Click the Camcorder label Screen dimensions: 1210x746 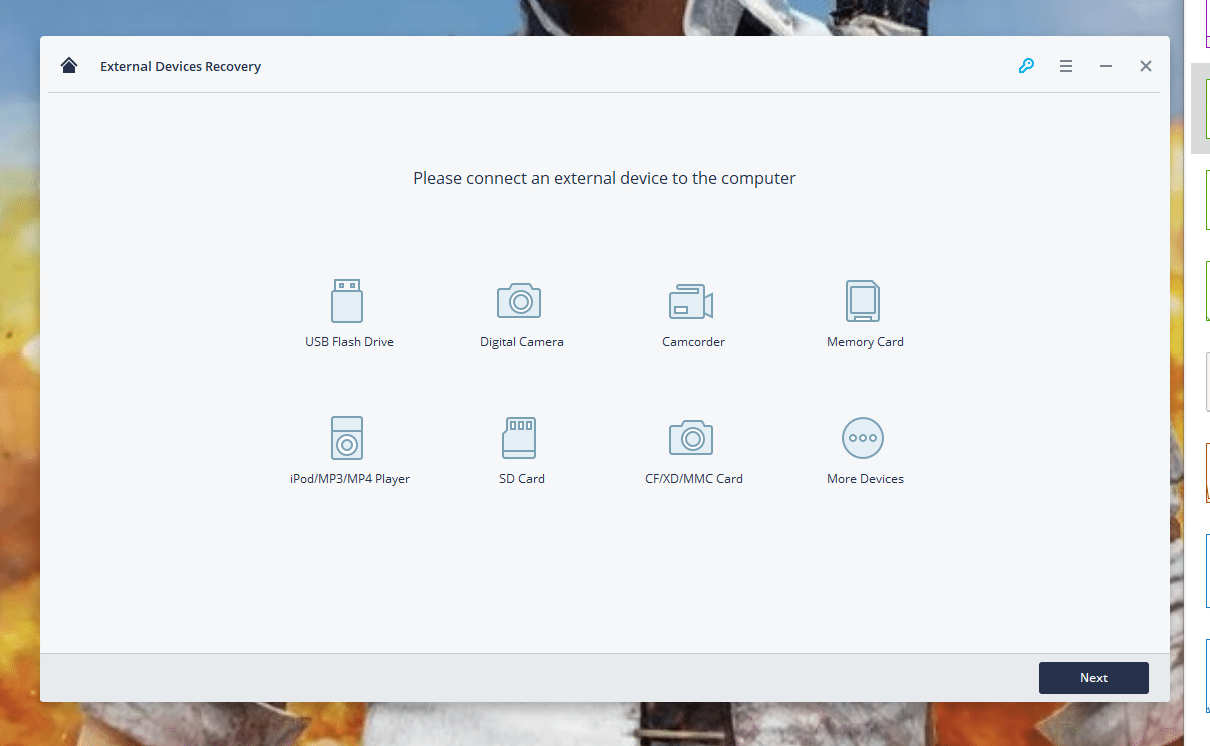[694, 342]
